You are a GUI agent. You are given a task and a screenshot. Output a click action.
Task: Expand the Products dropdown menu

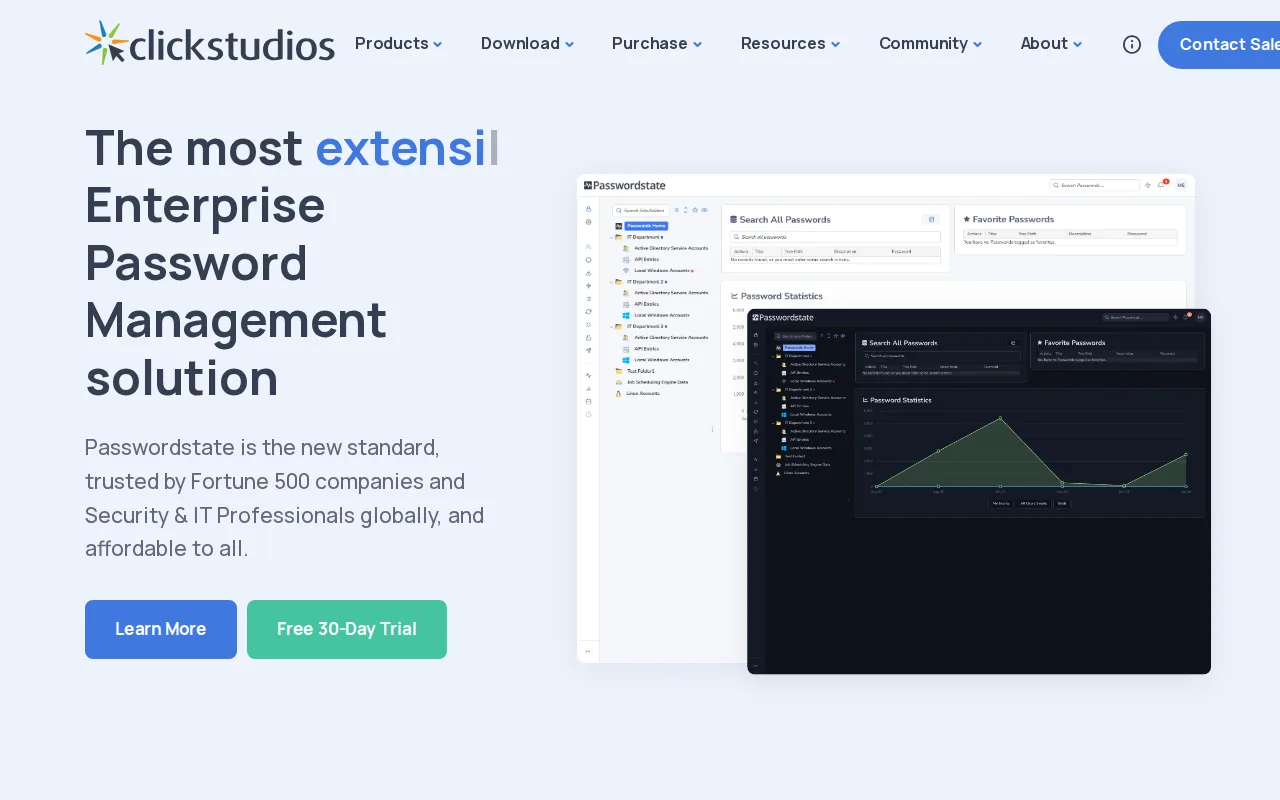point(398,44)
